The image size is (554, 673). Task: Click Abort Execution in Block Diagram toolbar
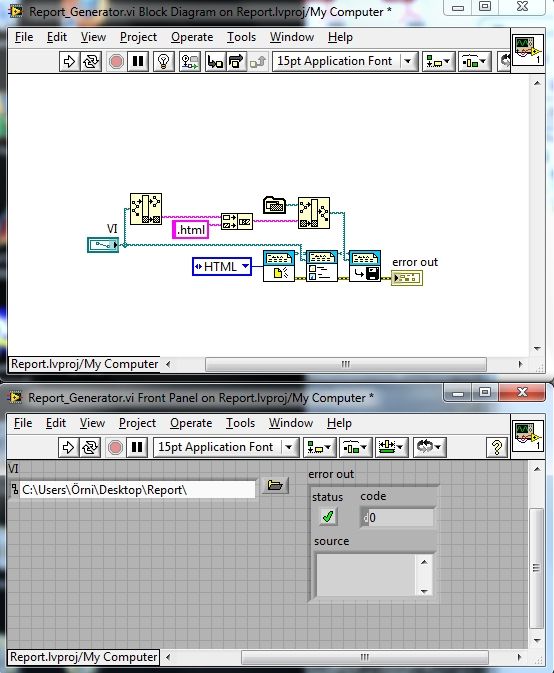[116, 61]
